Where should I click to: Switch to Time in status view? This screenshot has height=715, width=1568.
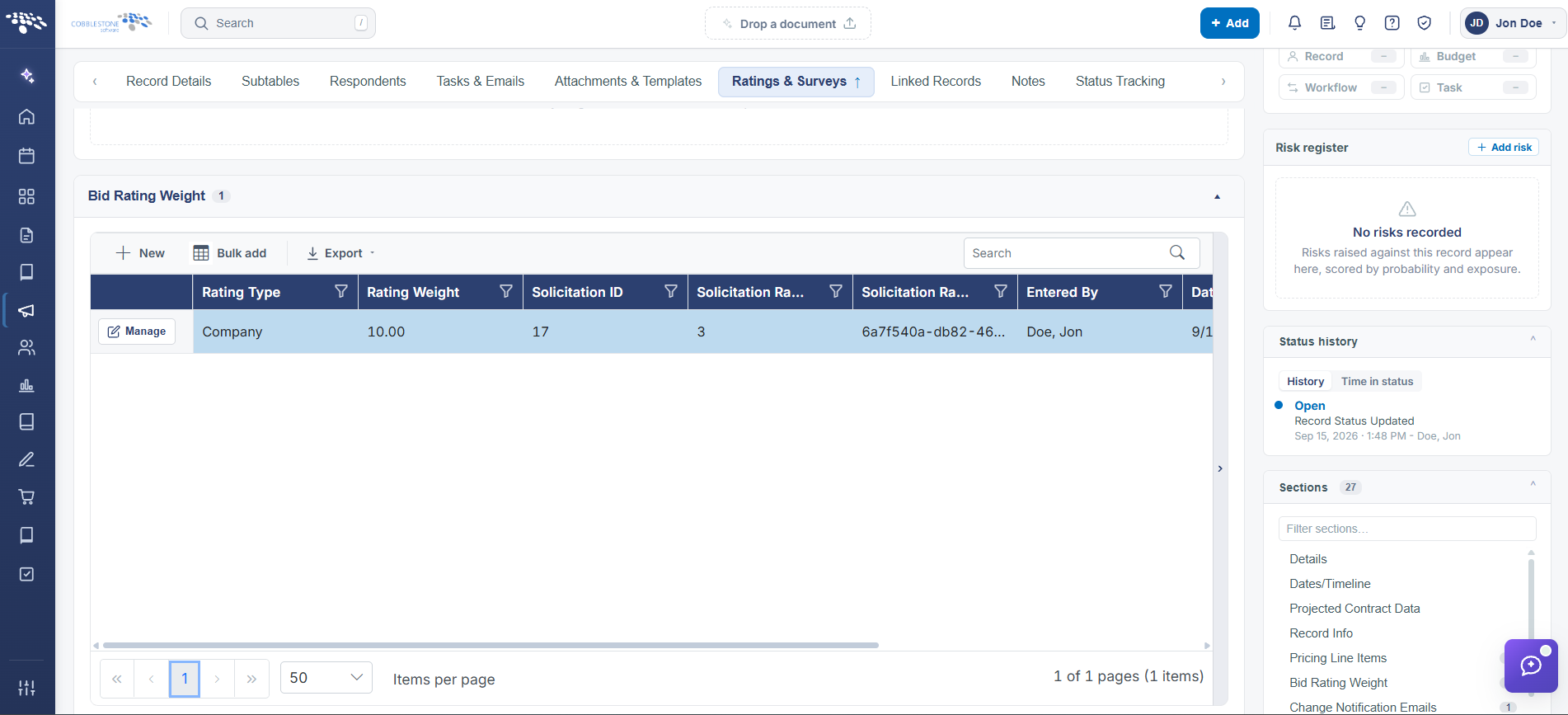tap(1377, 381)
